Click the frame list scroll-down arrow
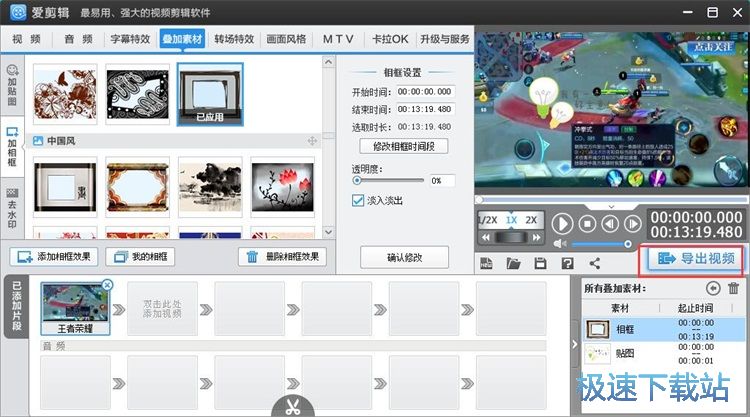The image size is (750, 417). point(328,232)
